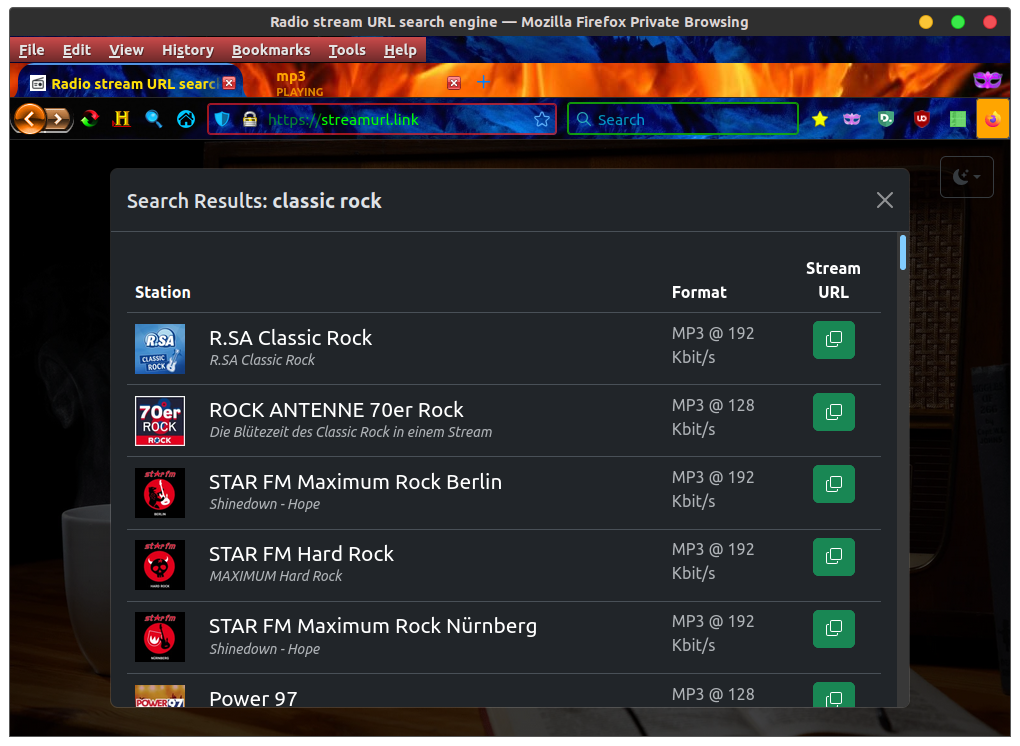Open the Bookmarks menu
Viewport: 1020px width, 746px height.
pos(271,50)
